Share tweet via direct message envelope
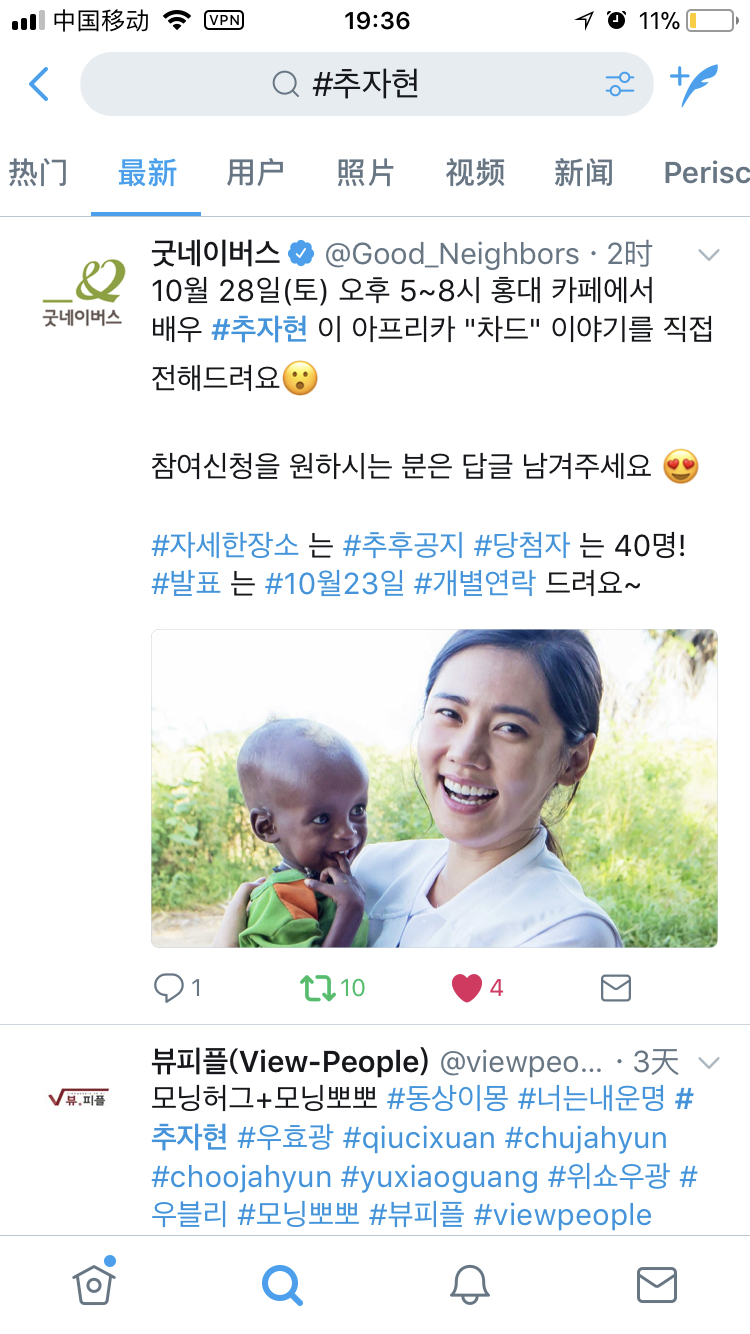This screenshot has width=750, height=1334. point(615,988)
